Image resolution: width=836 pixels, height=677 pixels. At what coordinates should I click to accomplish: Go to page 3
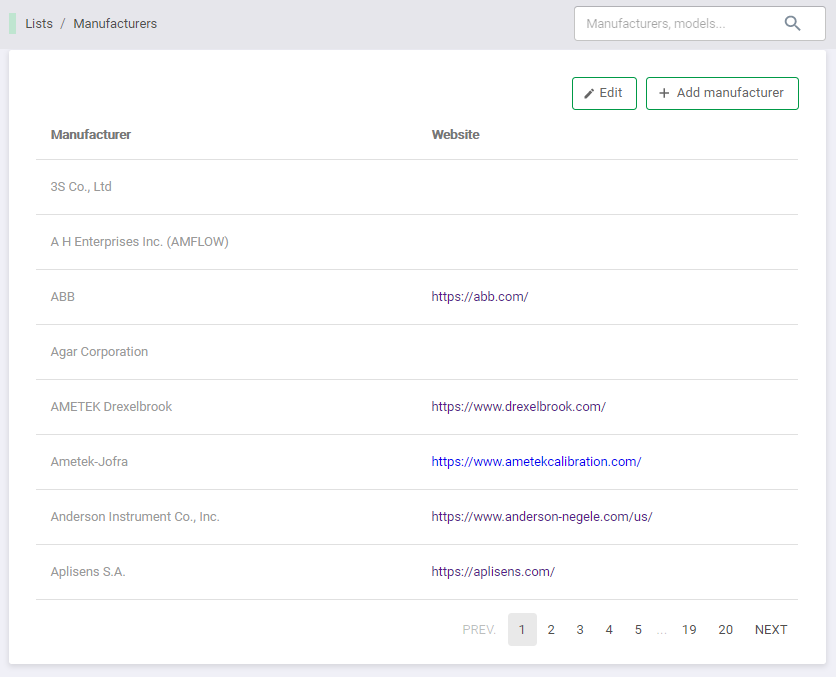coord(580,630)
